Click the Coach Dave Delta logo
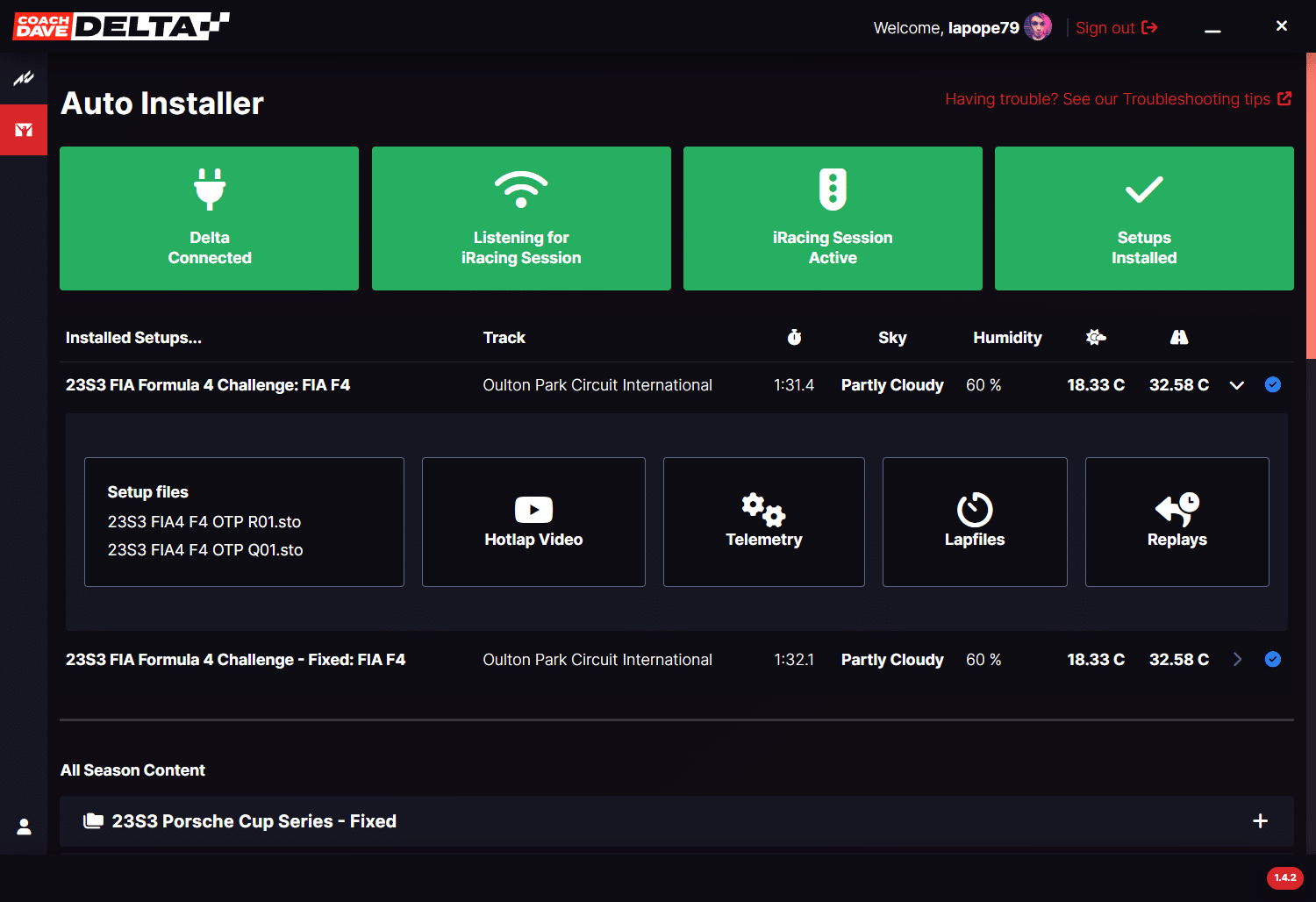 121,26
